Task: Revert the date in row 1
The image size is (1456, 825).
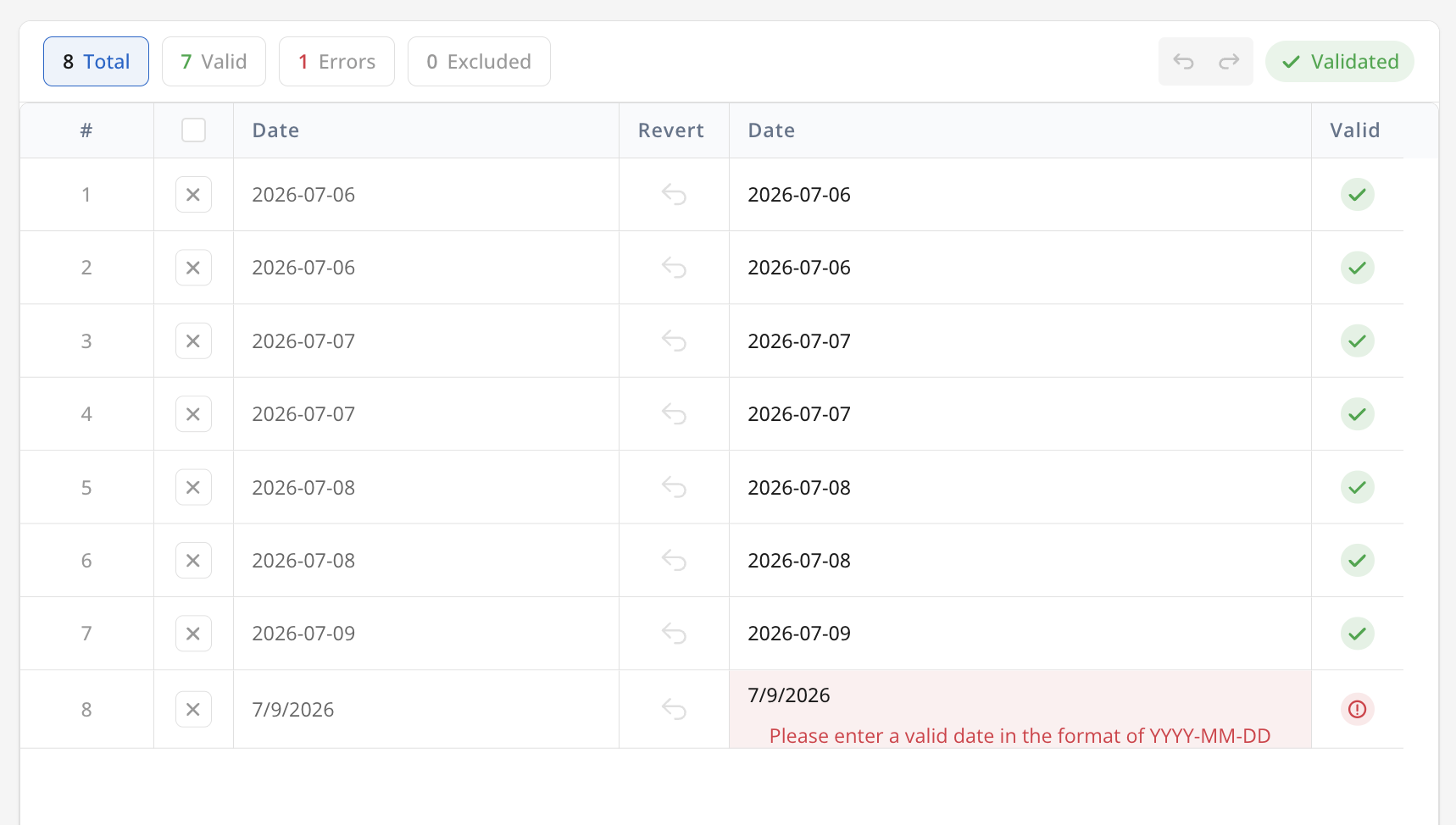Action: click(x=674, y=195)
